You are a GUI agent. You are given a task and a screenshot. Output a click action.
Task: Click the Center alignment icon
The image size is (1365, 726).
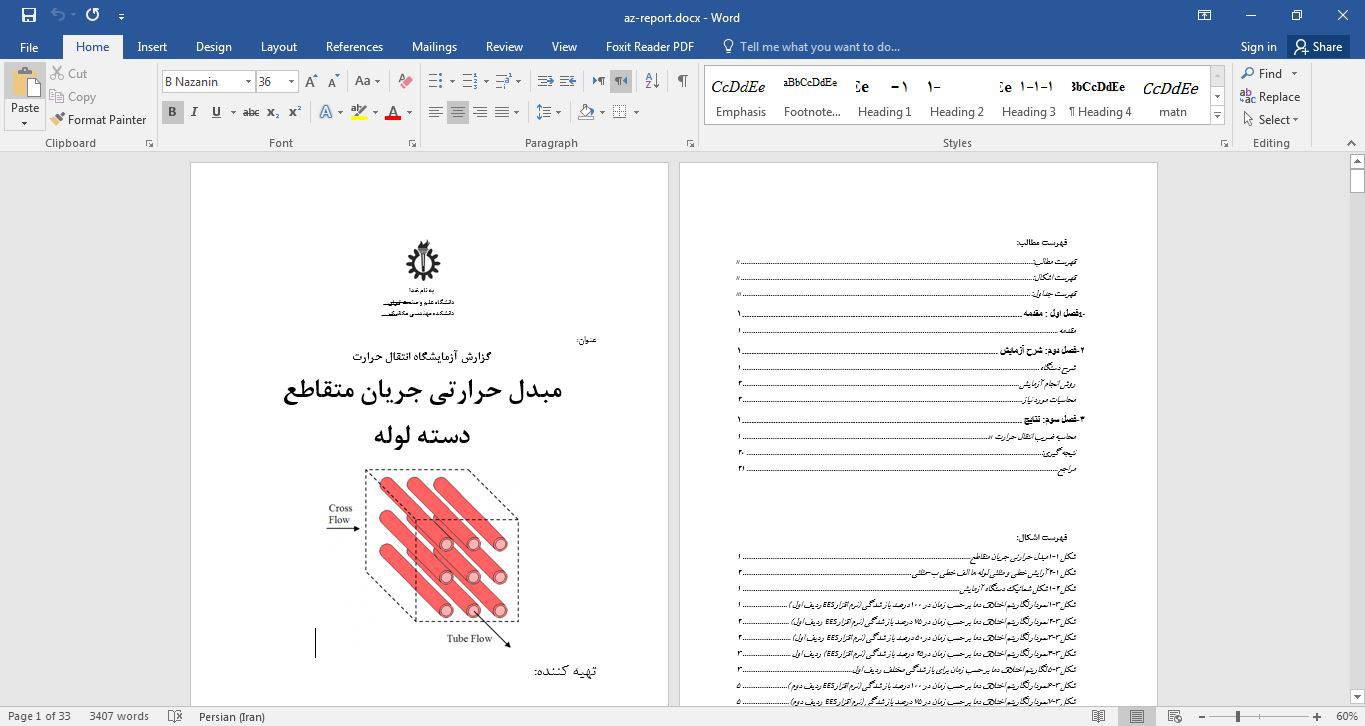[457, 111]
